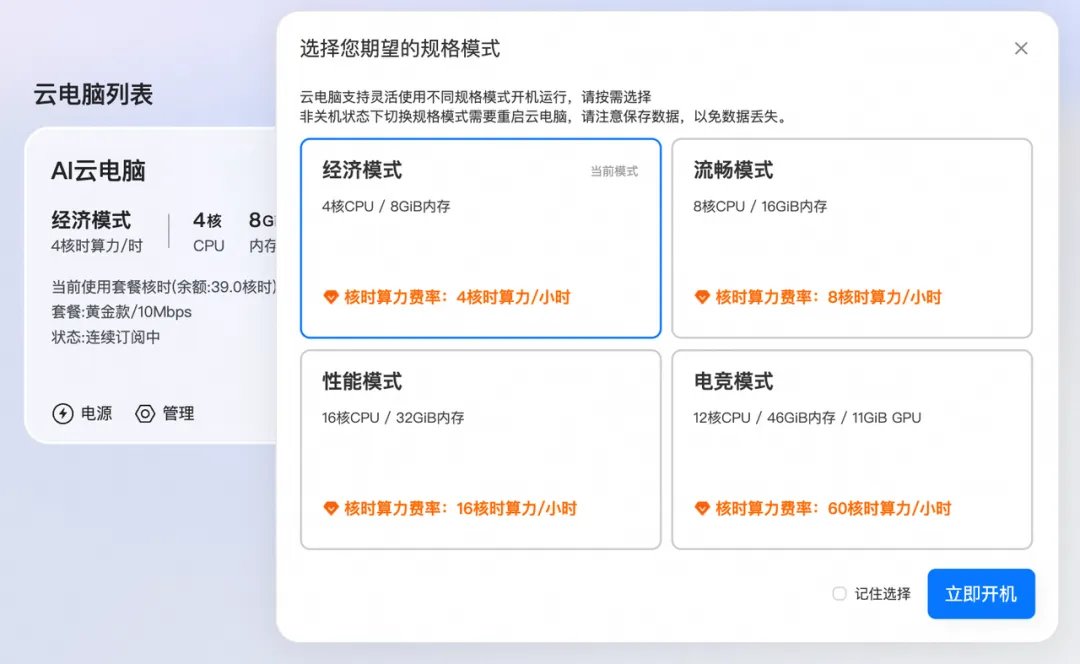Click the 16核CPU / 32GiB内存 spec text
This screenshot has width=1080, height=664.
click(393, 417)
